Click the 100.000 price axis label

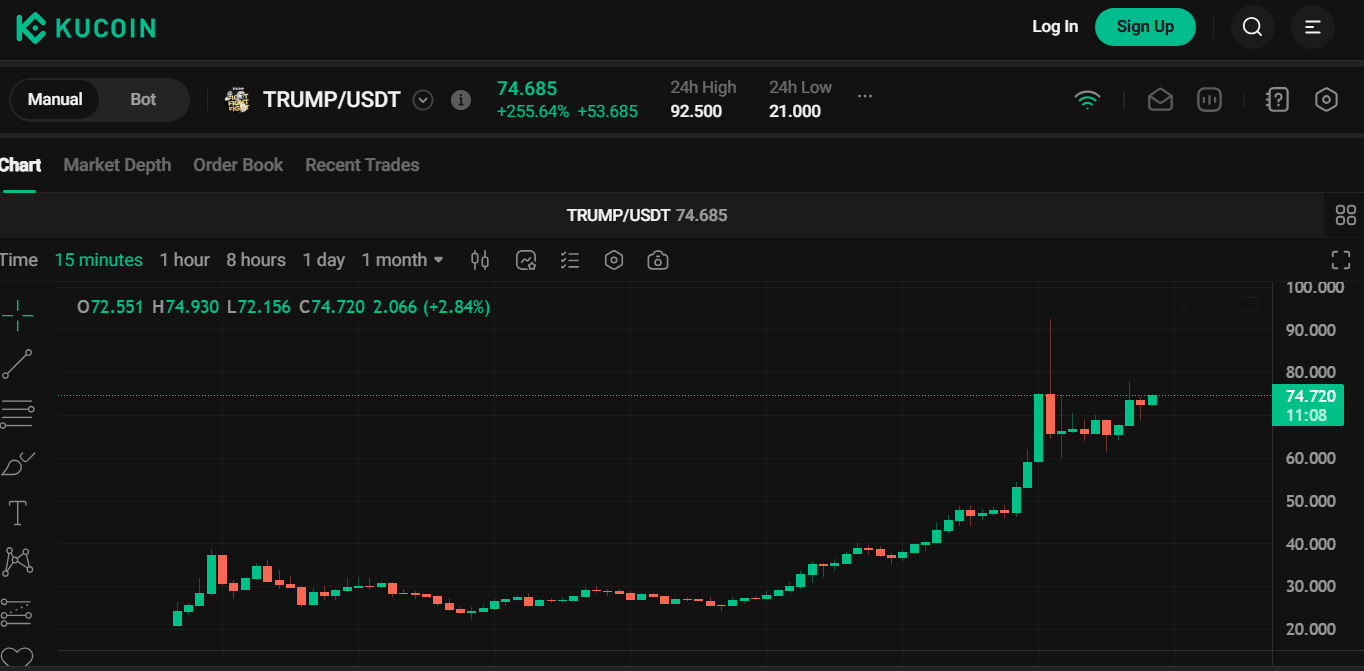click(1315, 288)
